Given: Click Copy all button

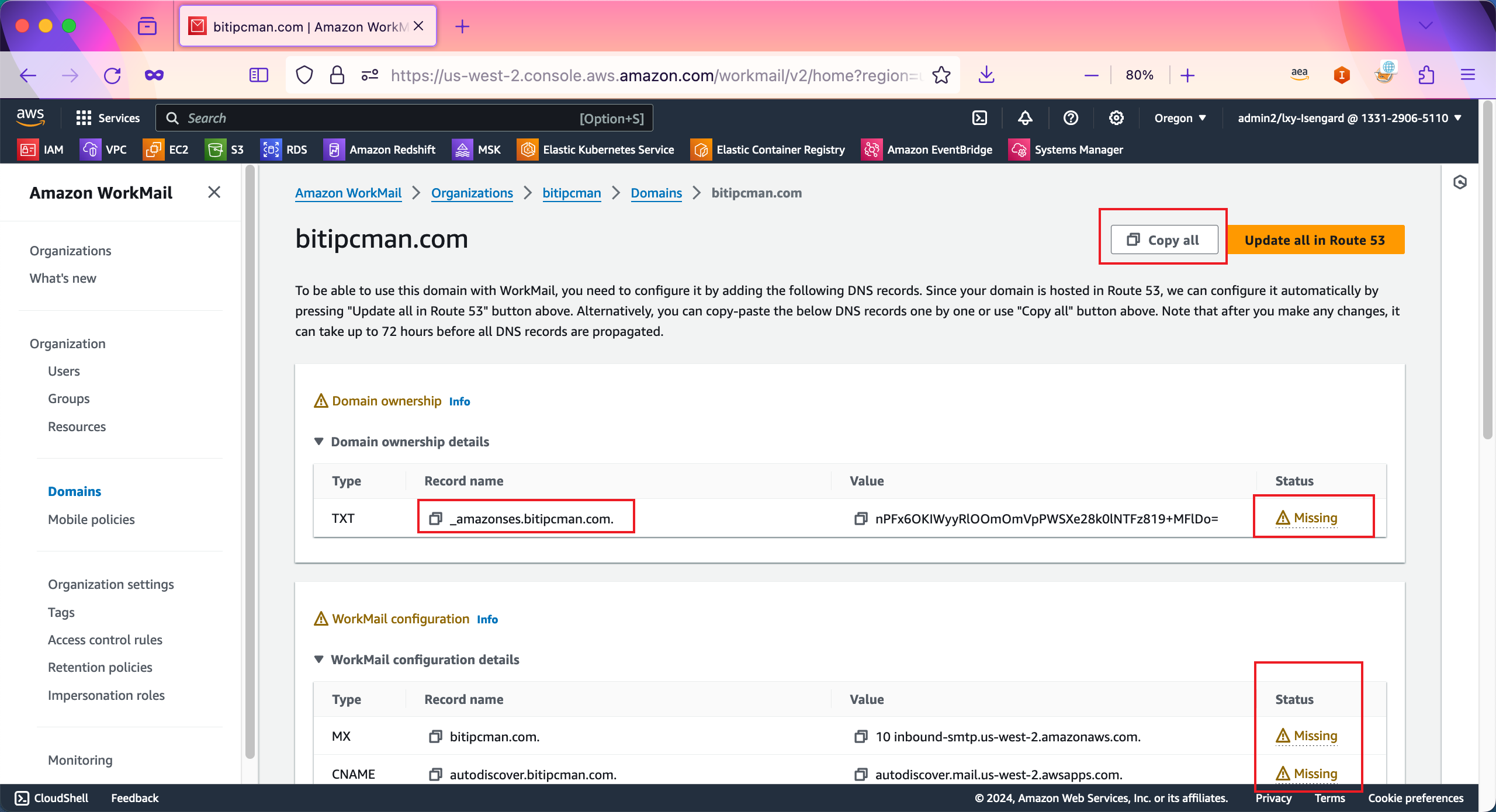Looking at the screenshot, I should pos(1164,240).
